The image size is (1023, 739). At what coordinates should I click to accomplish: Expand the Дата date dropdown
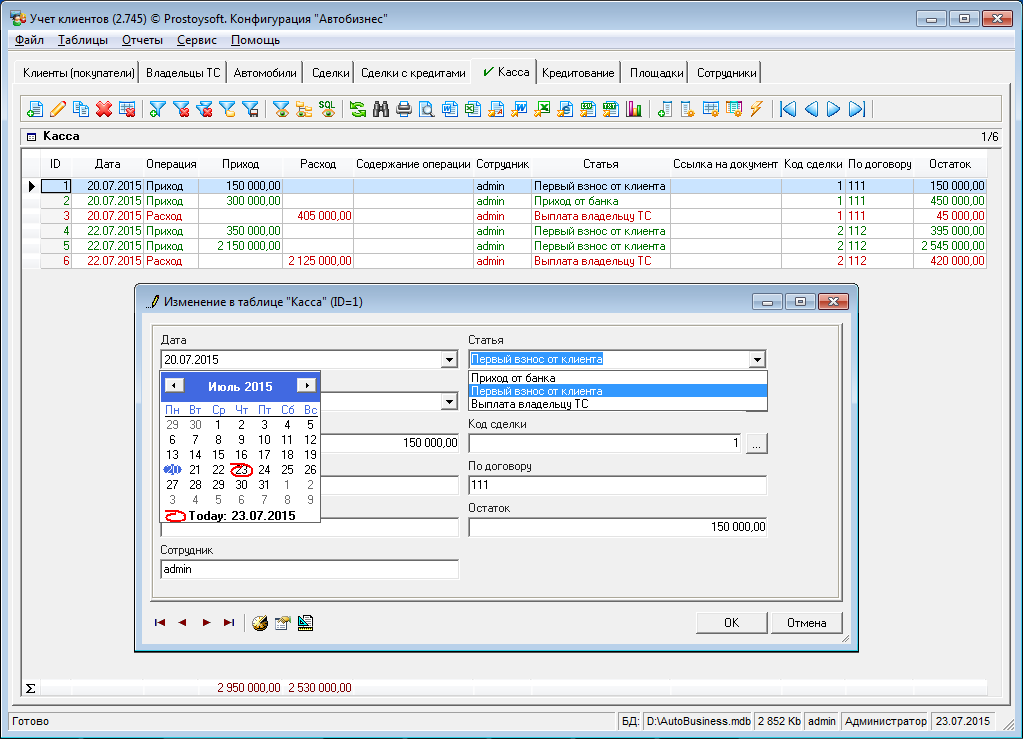449,360
